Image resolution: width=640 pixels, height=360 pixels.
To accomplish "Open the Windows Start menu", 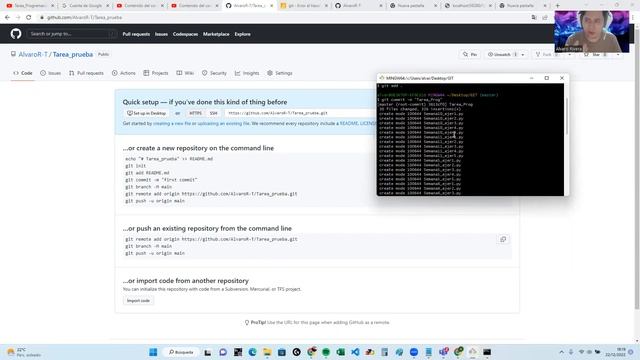I will [153, 352].
